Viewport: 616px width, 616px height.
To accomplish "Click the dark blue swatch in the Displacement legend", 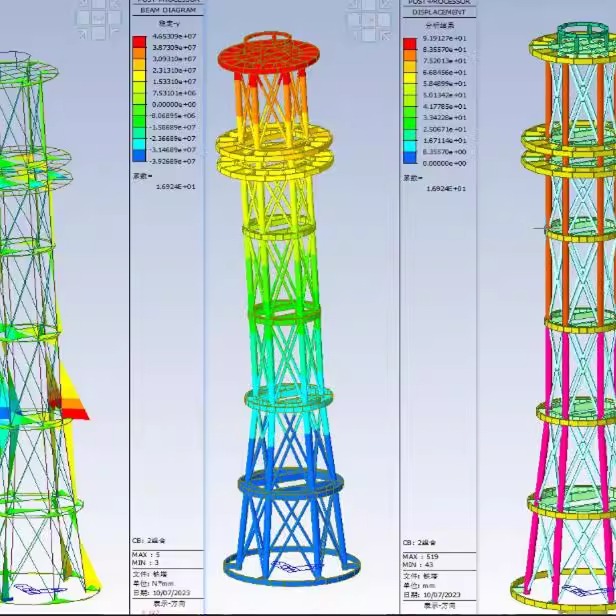I will click(x=410, y=158).
